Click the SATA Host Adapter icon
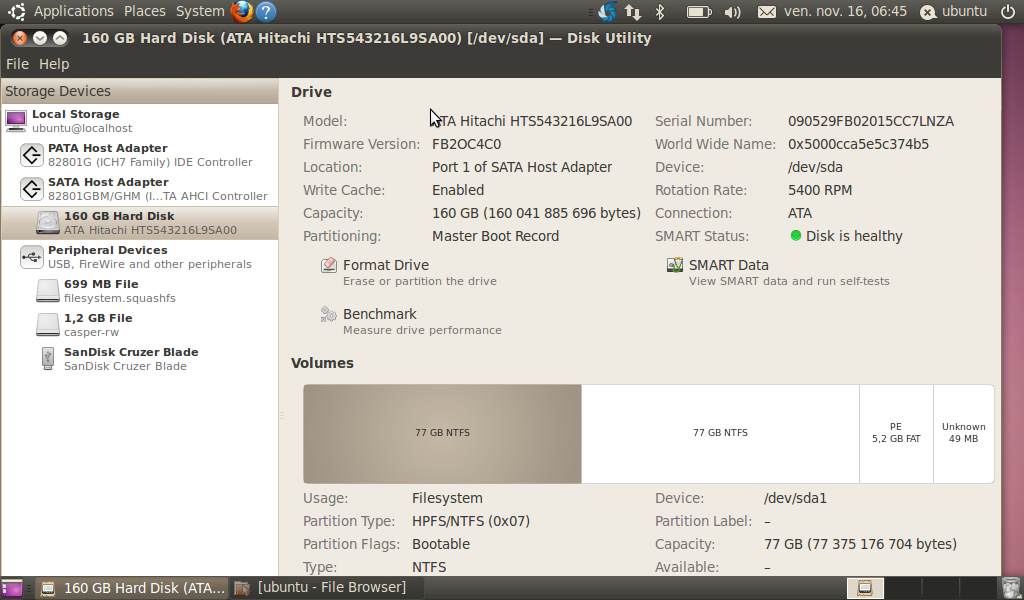The width and height of the screenshot is (1024, 600). pos(31,189)
